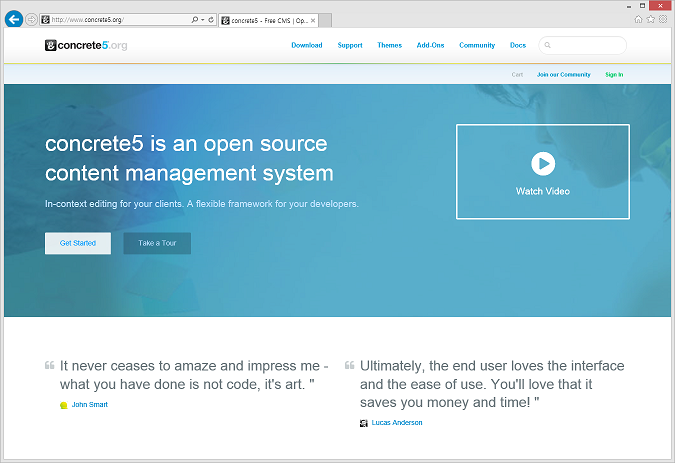The height and width of the screenshot is (463, 675).
Task: Open browser Tools gear icon
Action: tap(663, 19)
